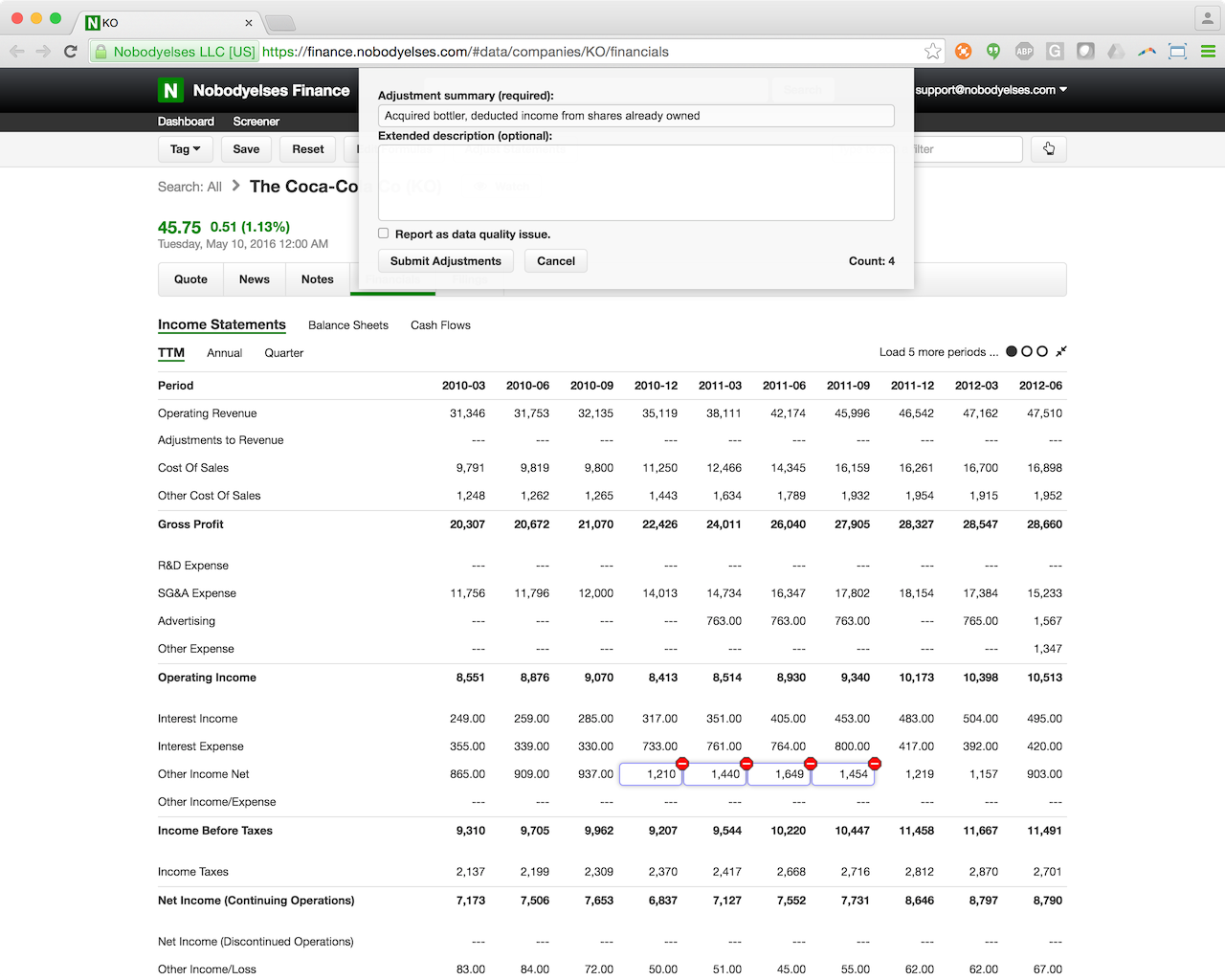Click the red minus icon above the 1,454 cell

tap(874, 764)
